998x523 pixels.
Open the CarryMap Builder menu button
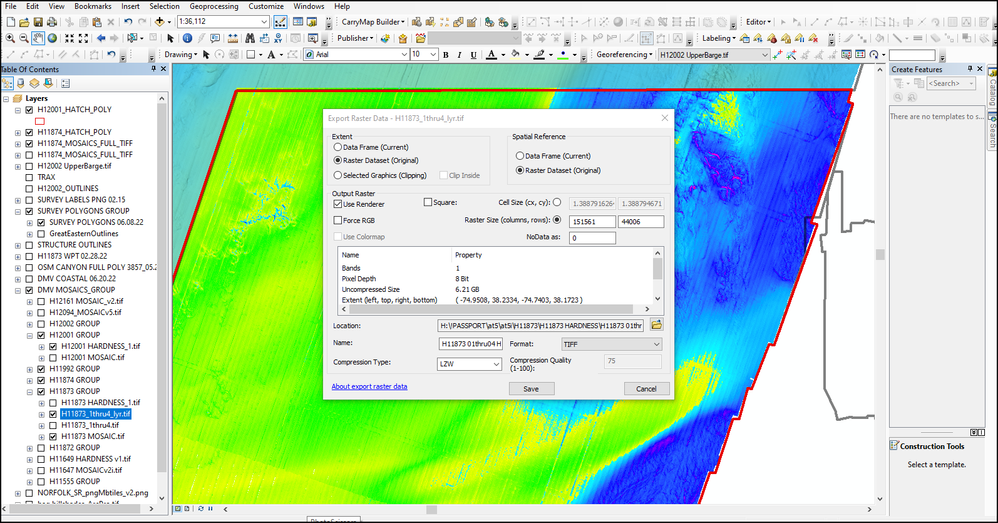click(x=372, y=22)
